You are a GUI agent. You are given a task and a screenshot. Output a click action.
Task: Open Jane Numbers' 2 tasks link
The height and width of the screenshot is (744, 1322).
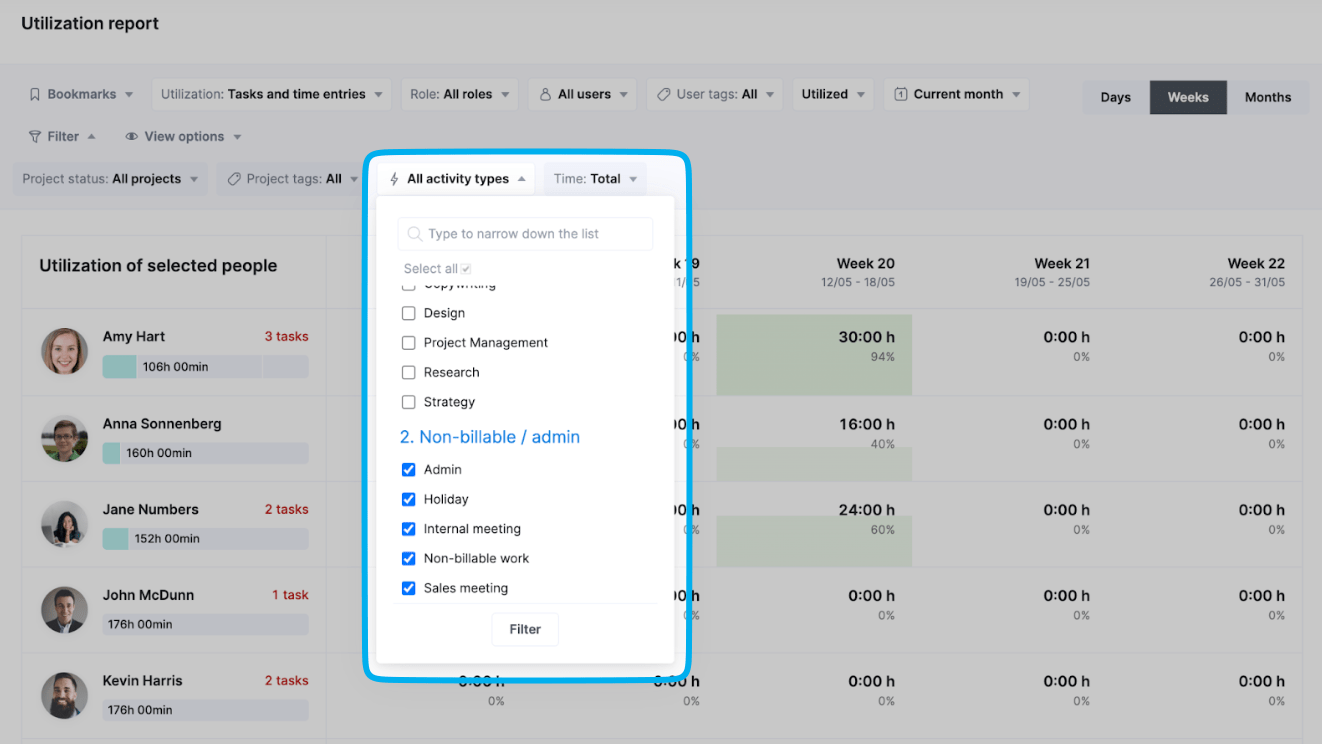286,510
